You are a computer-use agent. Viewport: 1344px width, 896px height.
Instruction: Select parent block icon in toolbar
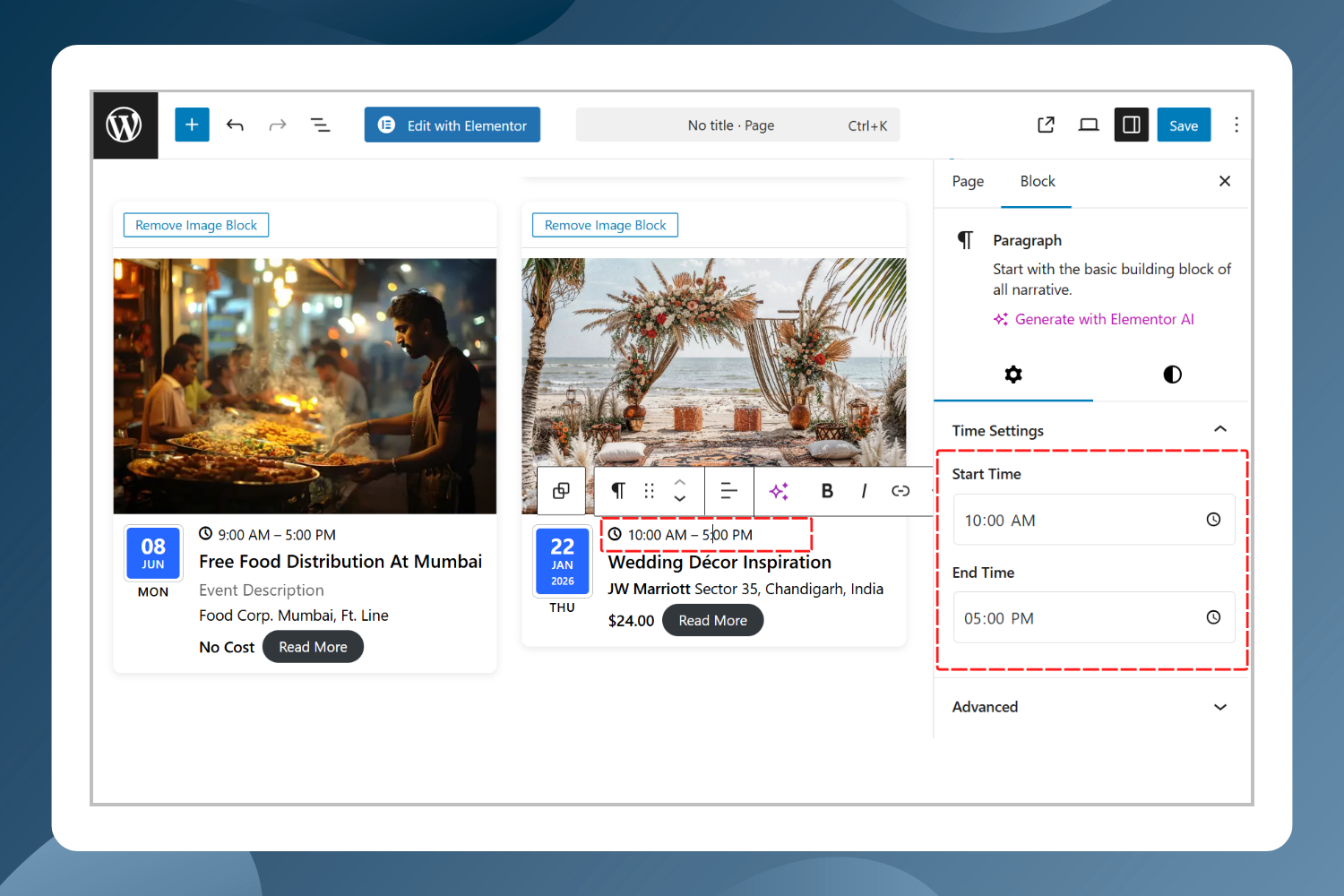(x=561, y=491)
